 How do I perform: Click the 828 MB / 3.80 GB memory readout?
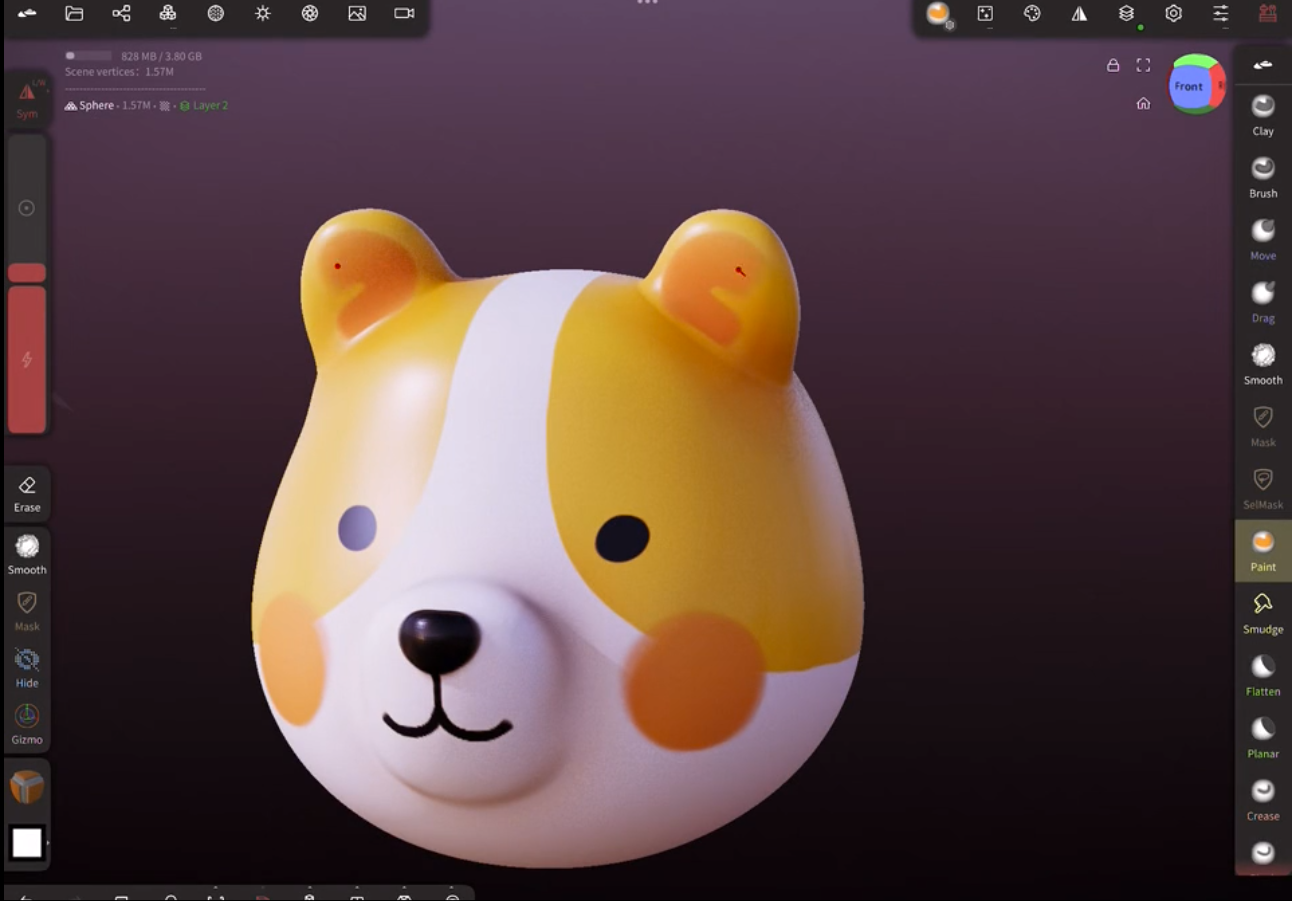coord(161,56)
